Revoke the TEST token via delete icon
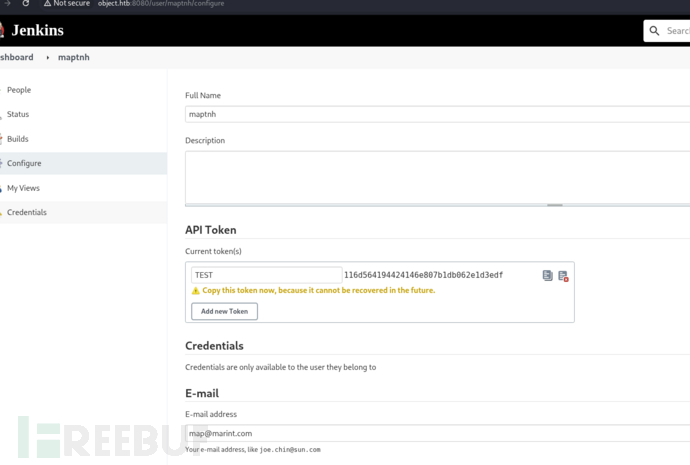Viewport: 690px width, 465px height. pyautogui.click(x=563, y=276)
